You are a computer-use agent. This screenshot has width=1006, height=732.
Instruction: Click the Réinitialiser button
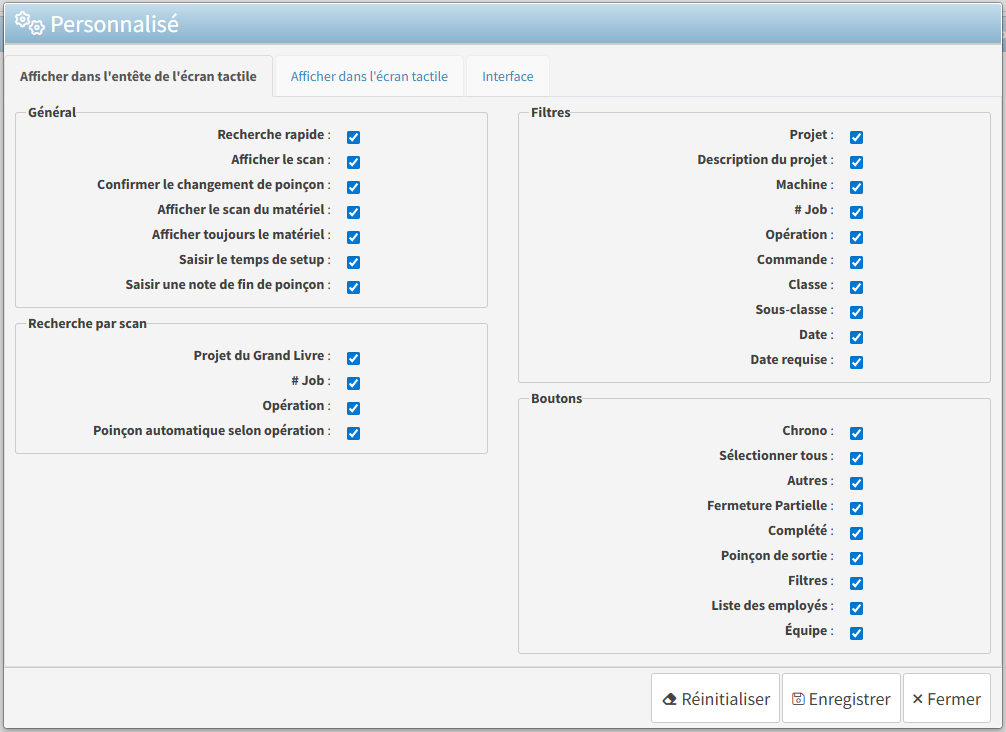(x=715, y=699)
